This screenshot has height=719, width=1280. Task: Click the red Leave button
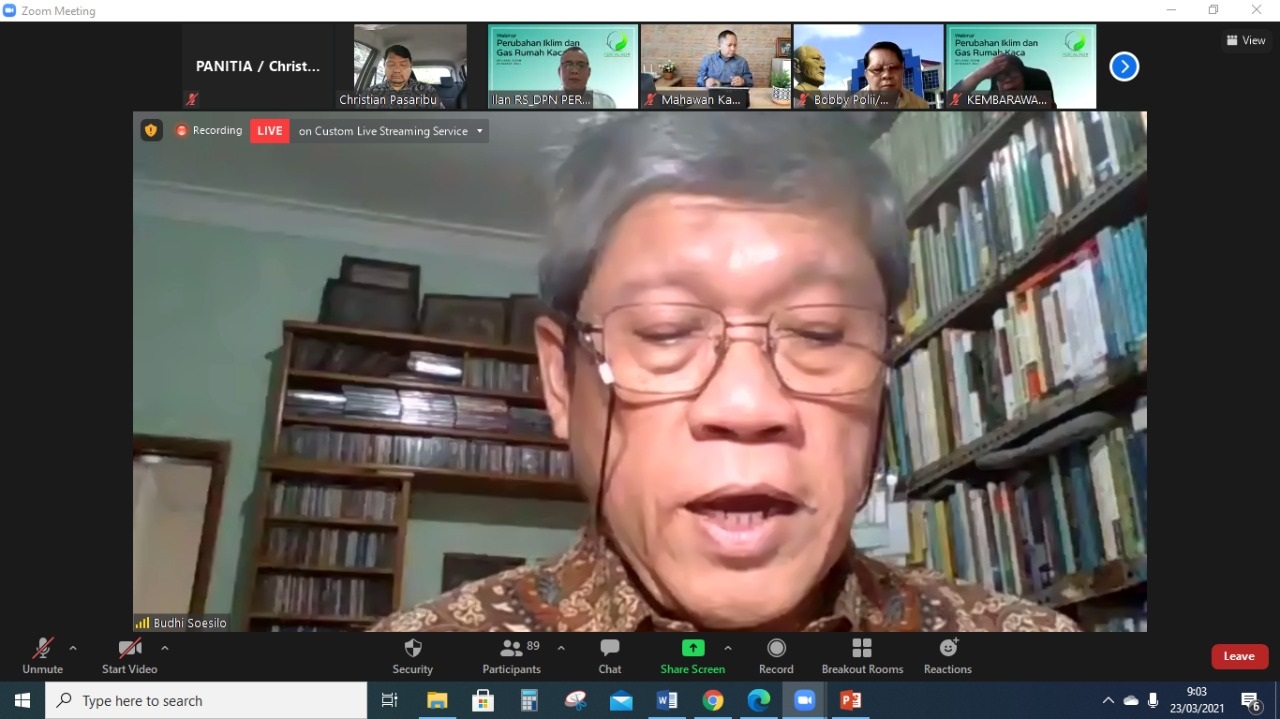point(1239,656)
